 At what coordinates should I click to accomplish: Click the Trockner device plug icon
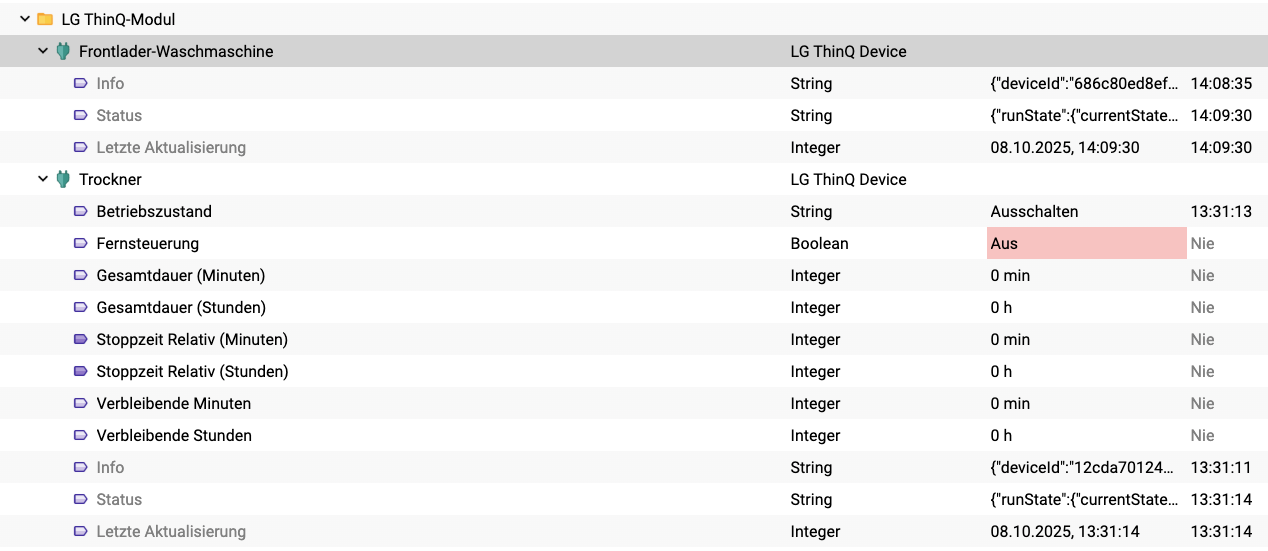click(x=63, y=179)
